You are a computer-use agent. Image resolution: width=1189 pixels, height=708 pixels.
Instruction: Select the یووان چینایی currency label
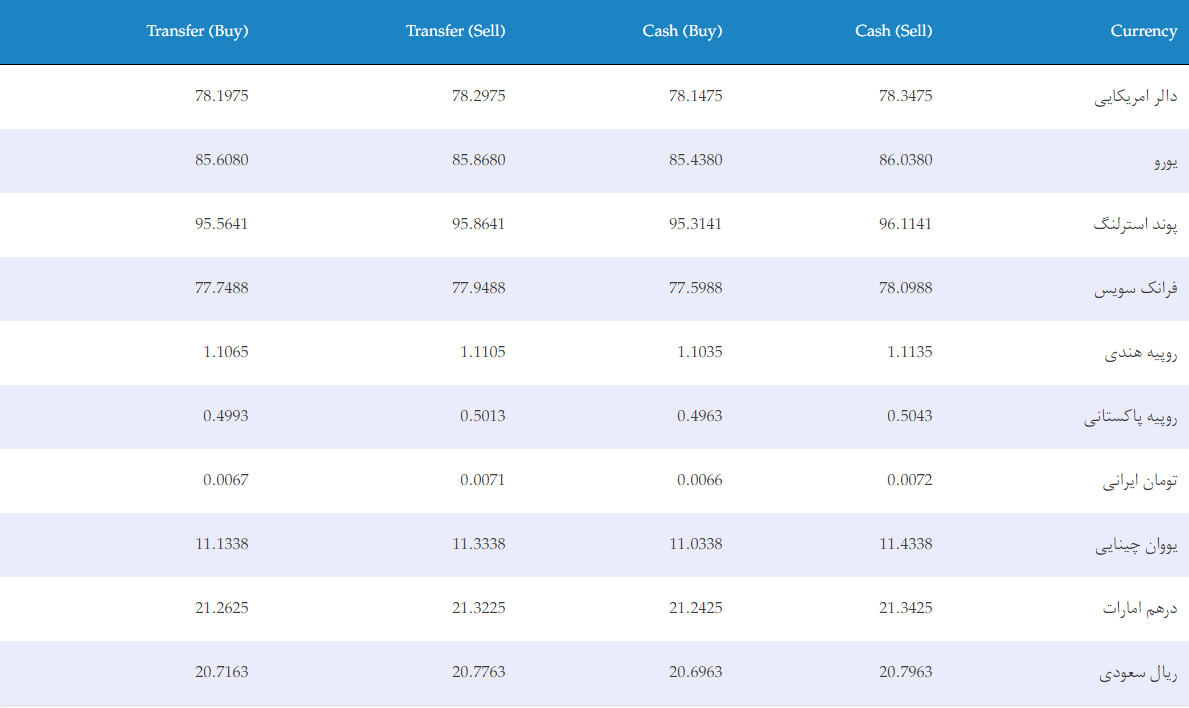pyautogui.click(x=1136, y=544)
